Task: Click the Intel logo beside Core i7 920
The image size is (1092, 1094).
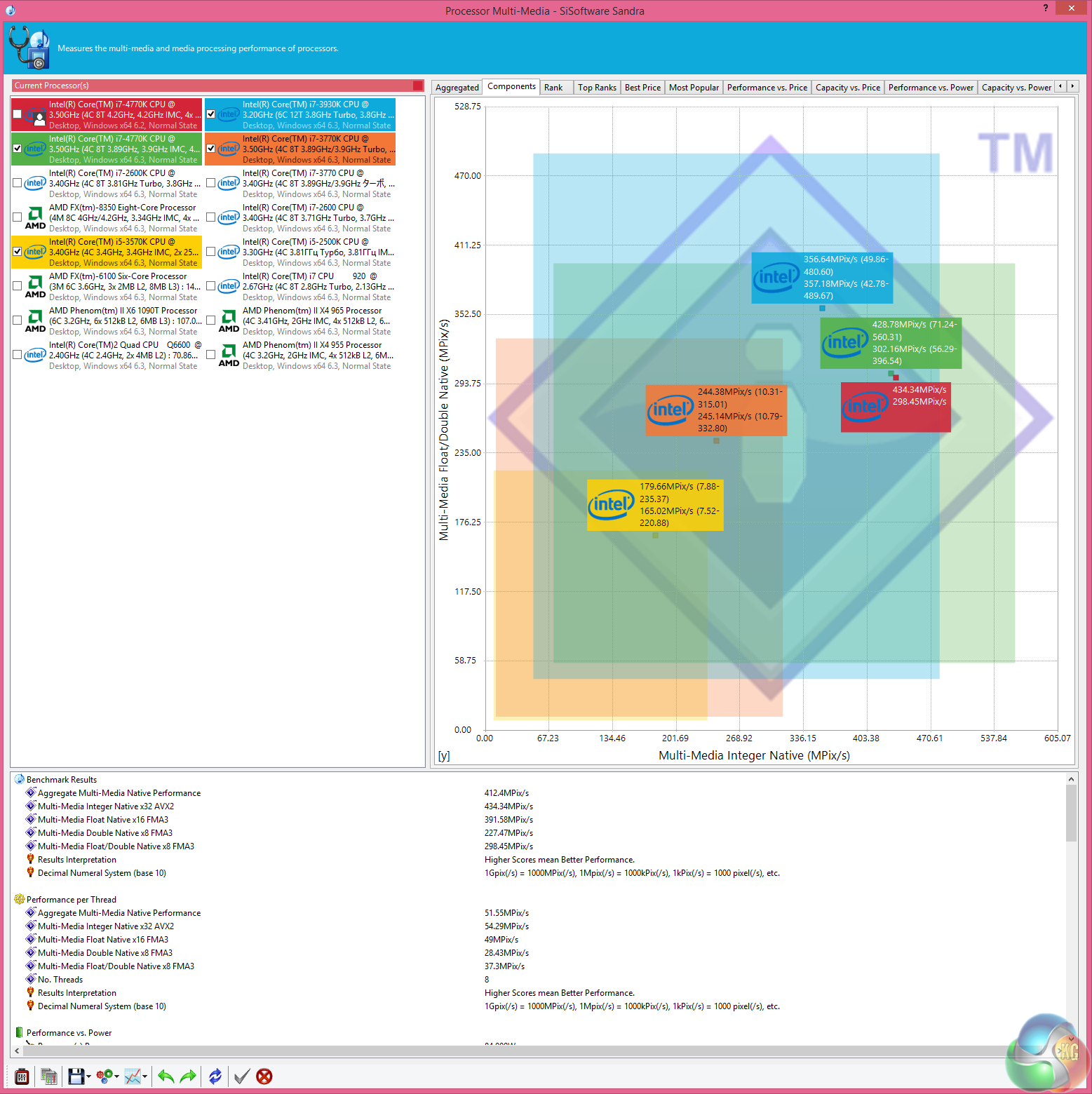Action: 229,286
